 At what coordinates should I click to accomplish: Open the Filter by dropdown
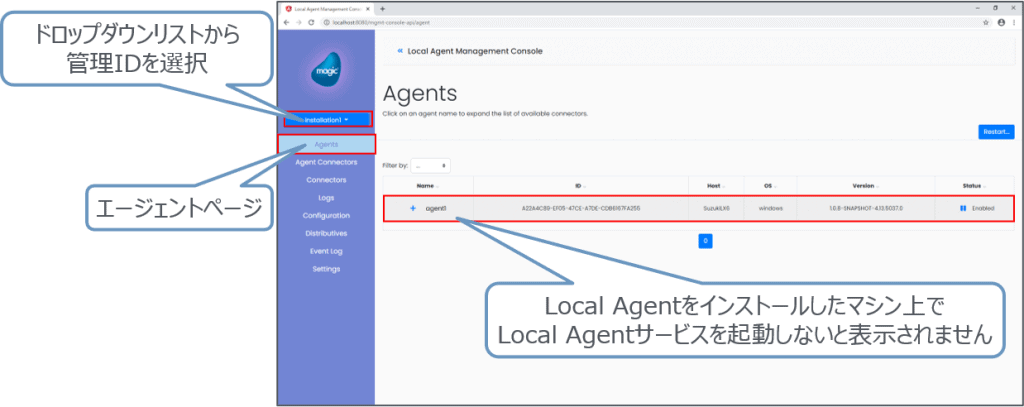tap(431, 165)
